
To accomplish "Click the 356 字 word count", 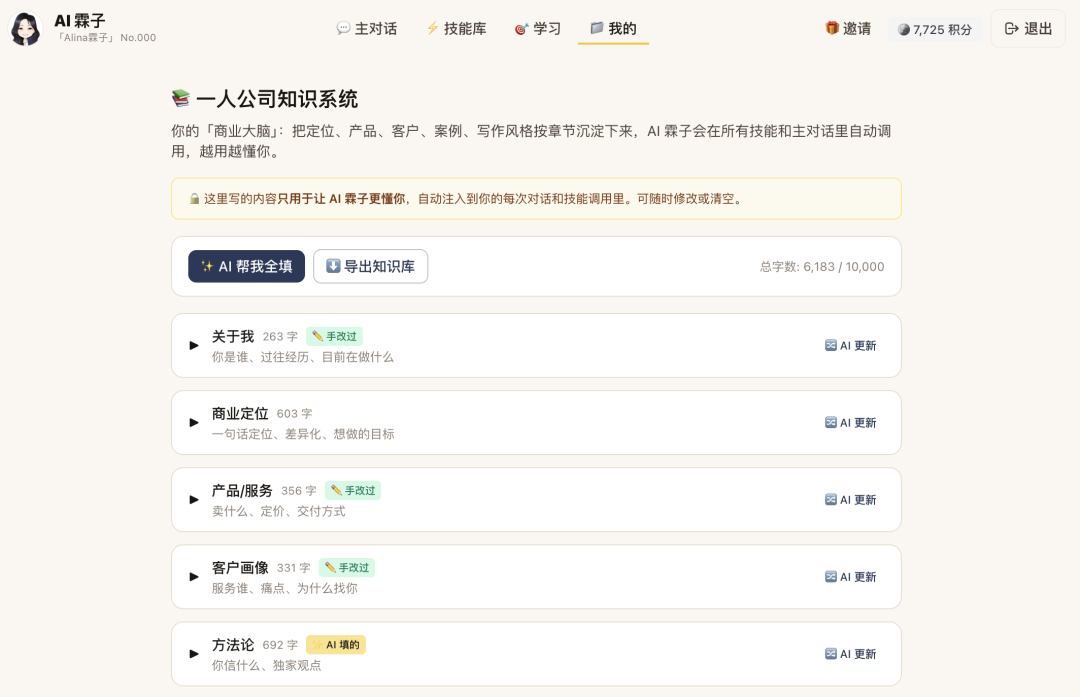I will (299, 491).
